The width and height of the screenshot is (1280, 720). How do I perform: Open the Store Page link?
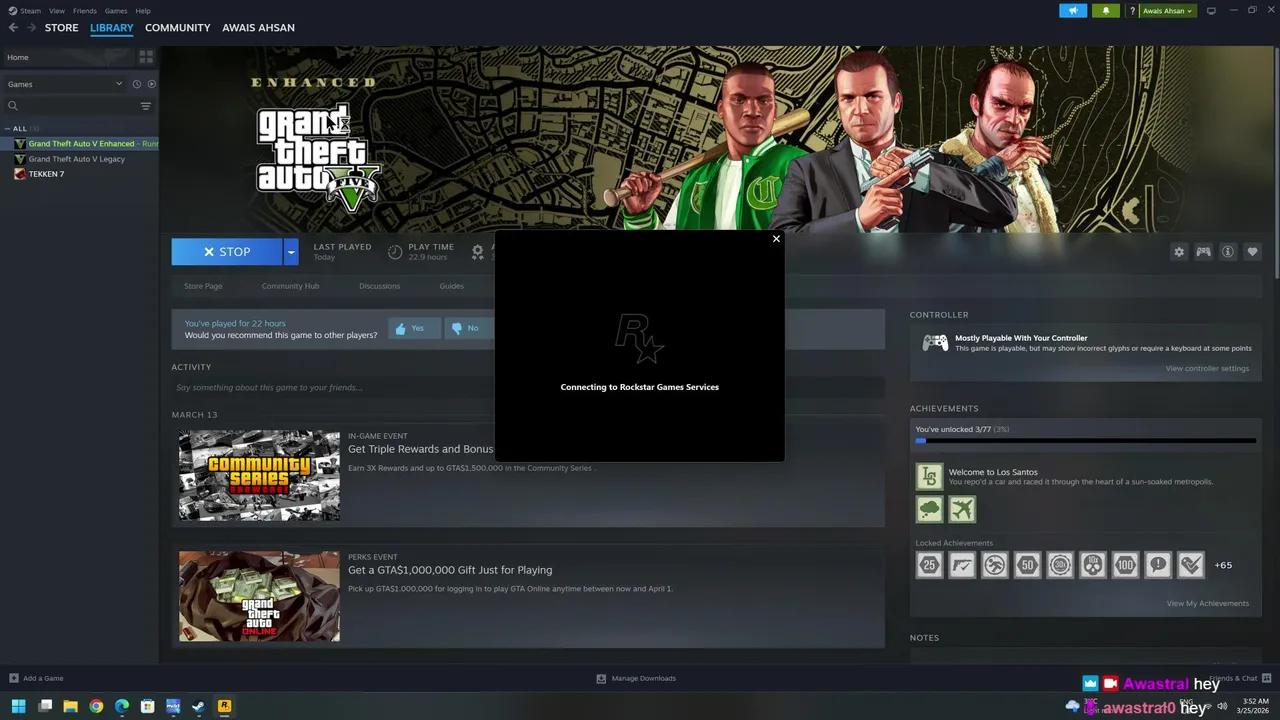203,286
